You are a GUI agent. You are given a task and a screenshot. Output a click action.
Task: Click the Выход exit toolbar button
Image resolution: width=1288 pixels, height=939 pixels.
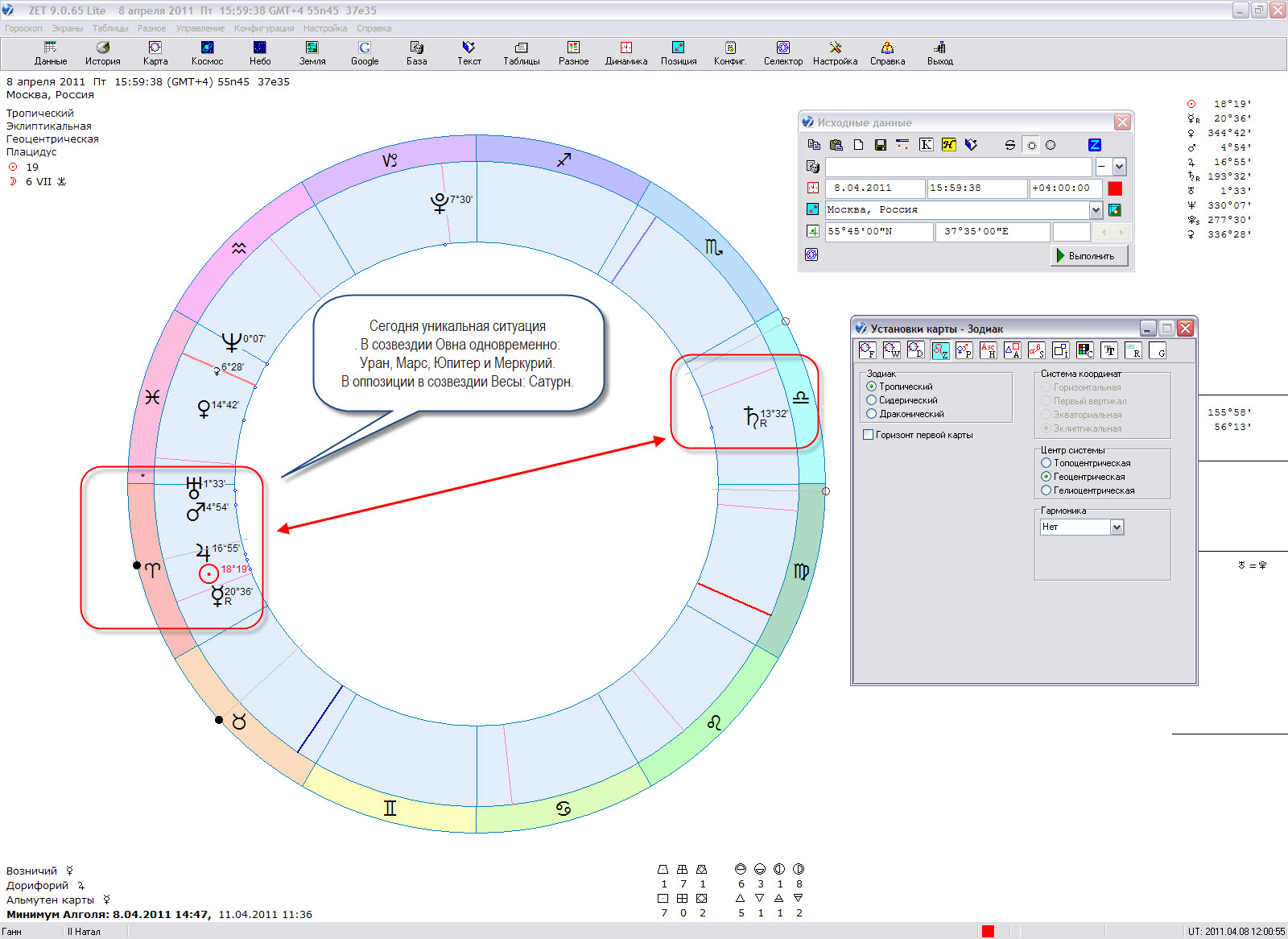pos(939,53)
